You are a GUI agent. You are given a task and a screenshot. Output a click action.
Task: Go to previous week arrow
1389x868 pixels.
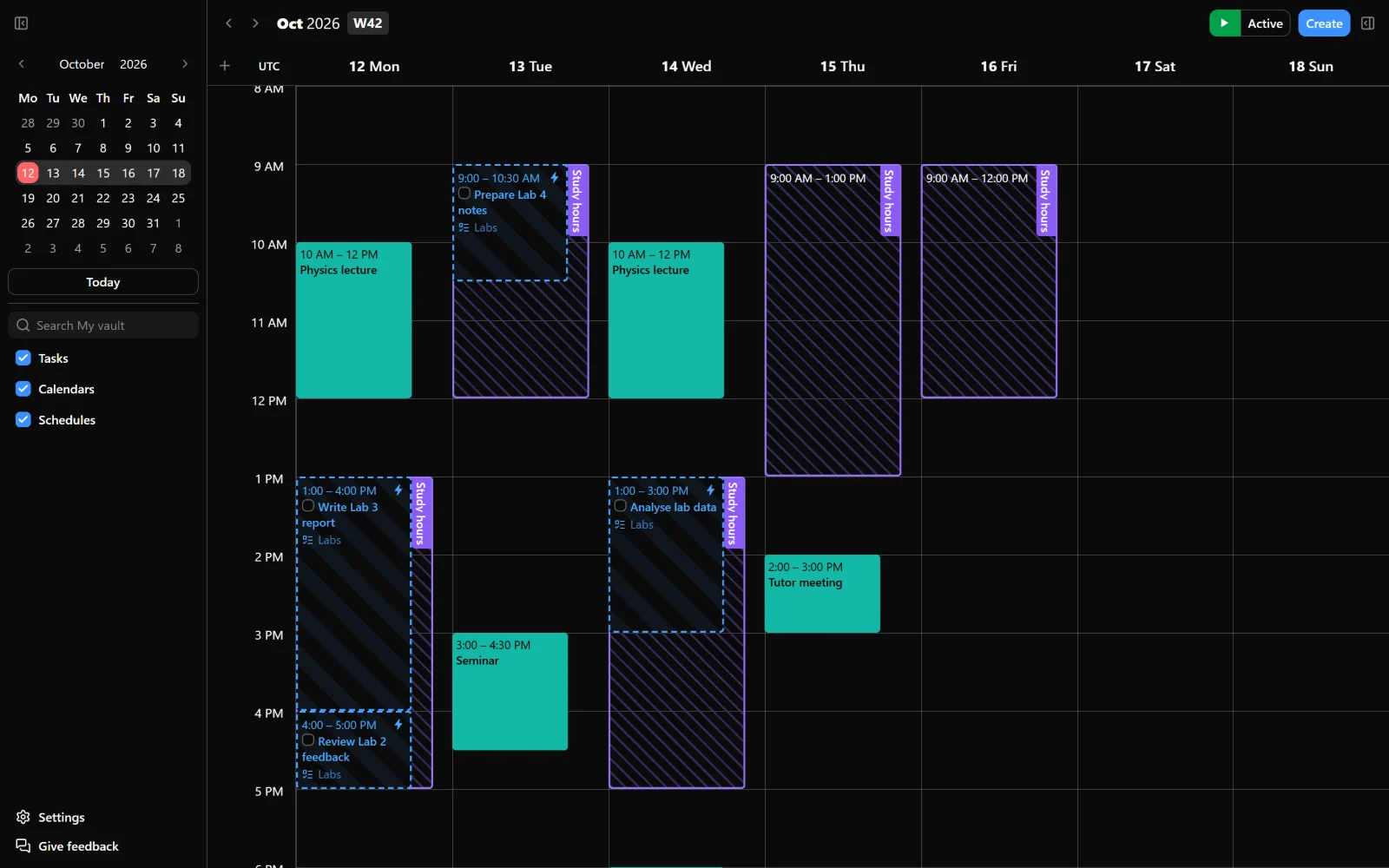coord(228,23)
